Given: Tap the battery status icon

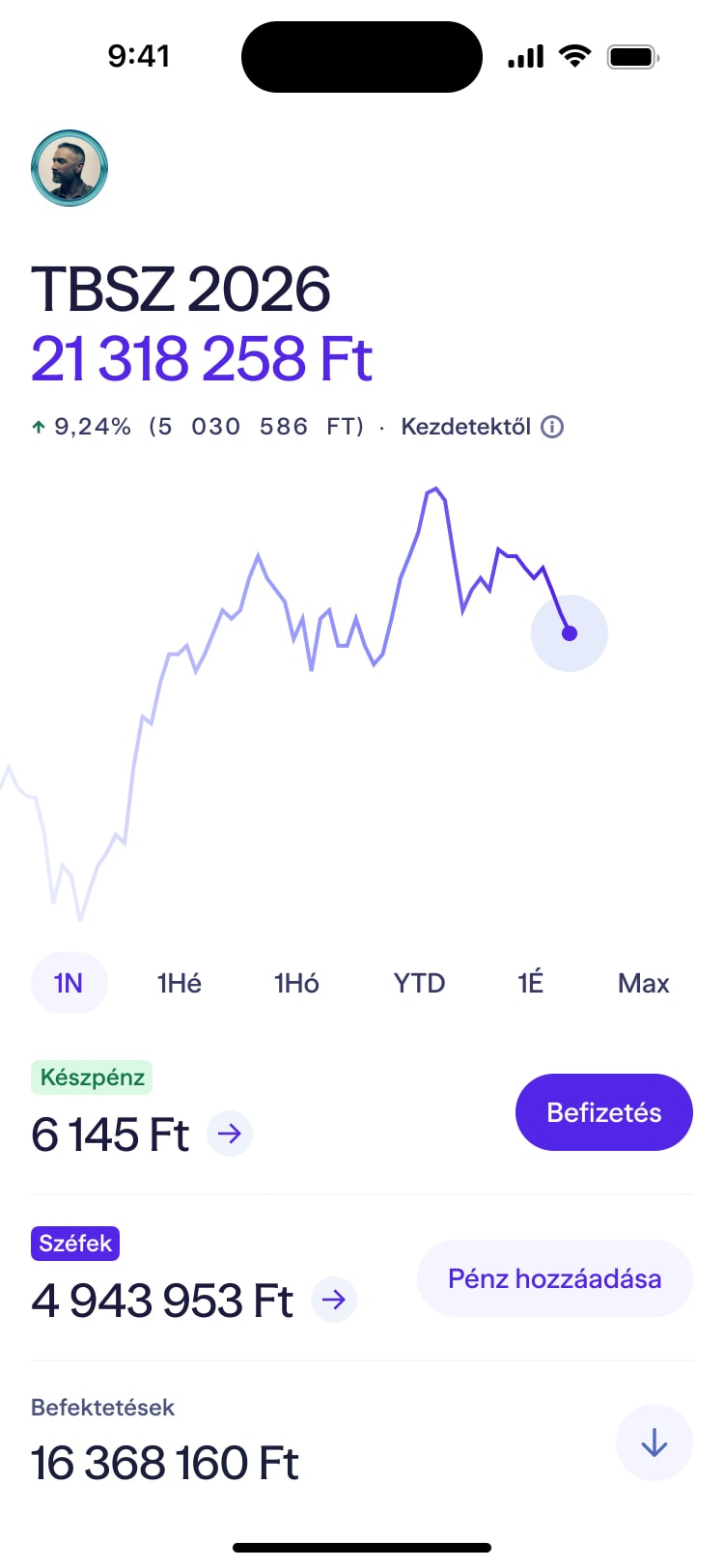Looking at the screenshot, I should pos(632,57).
